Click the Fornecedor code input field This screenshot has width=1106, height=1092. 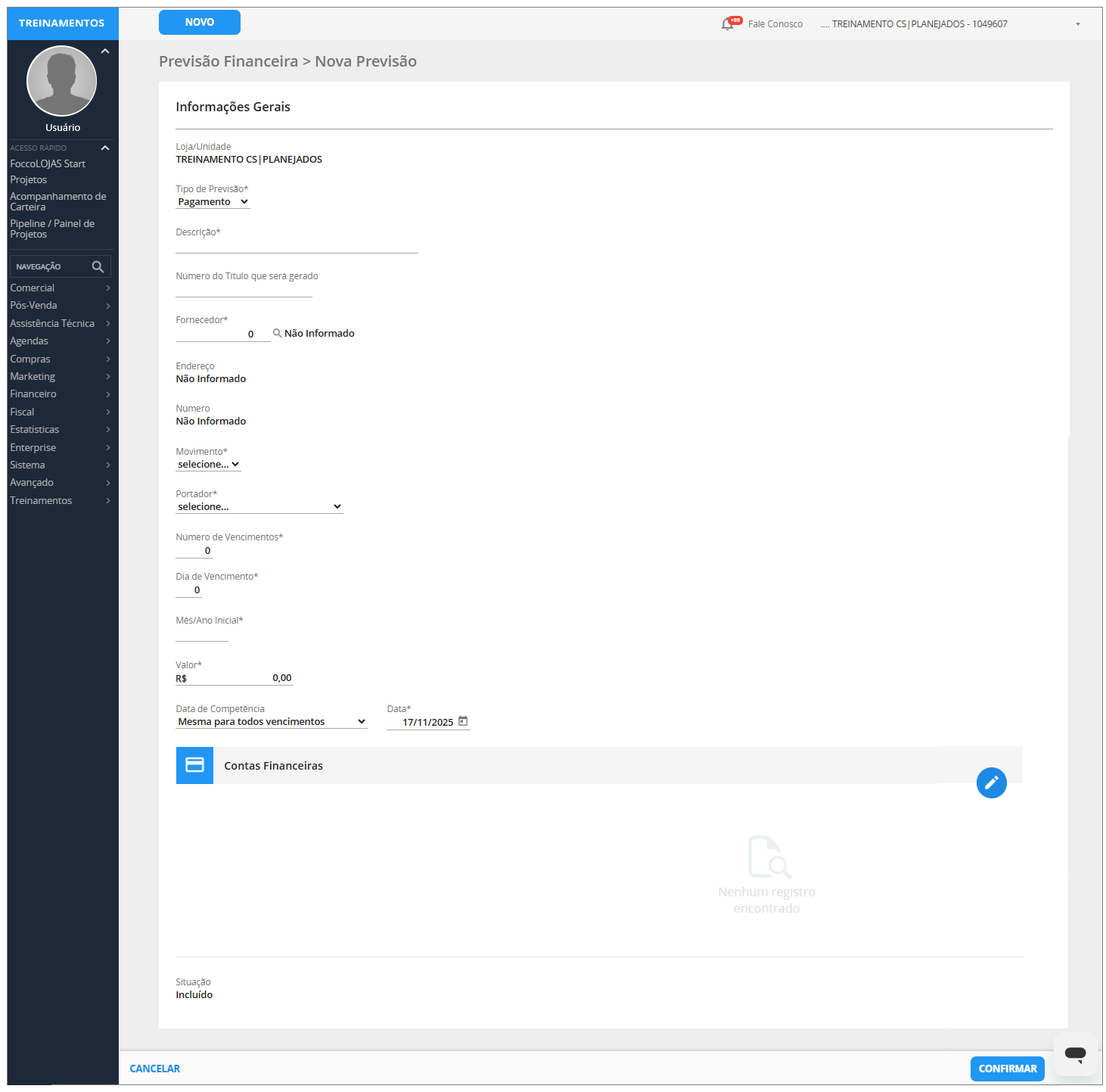point(222,334)
